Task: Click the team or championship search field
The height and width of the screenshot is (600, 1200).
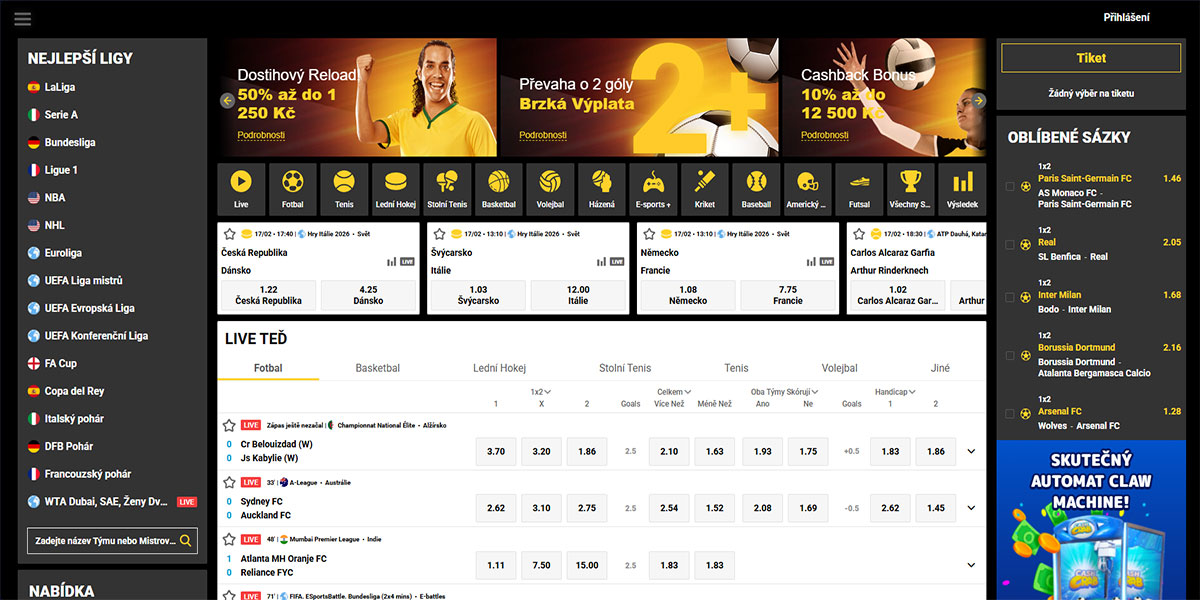Action: coord(103,541)
